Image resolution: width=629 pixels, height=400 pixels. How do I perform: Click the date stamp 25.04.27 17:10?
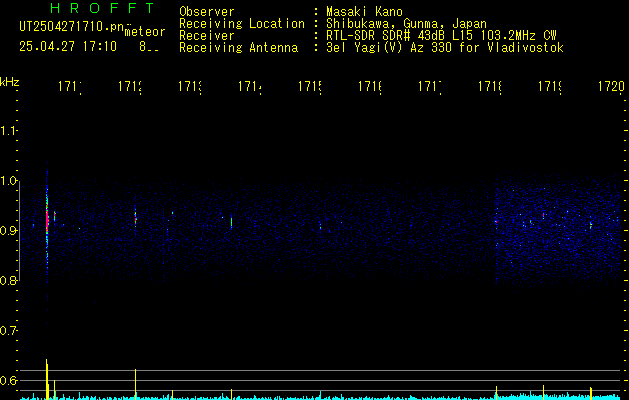coord(68,47)
